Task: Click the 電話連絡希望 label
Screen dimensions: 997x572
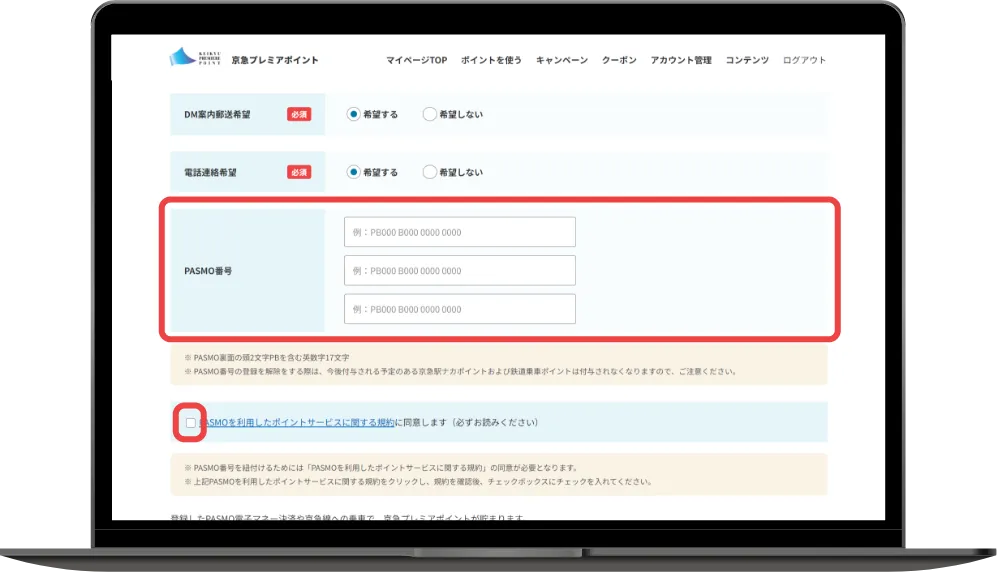Action: point(210,172)
